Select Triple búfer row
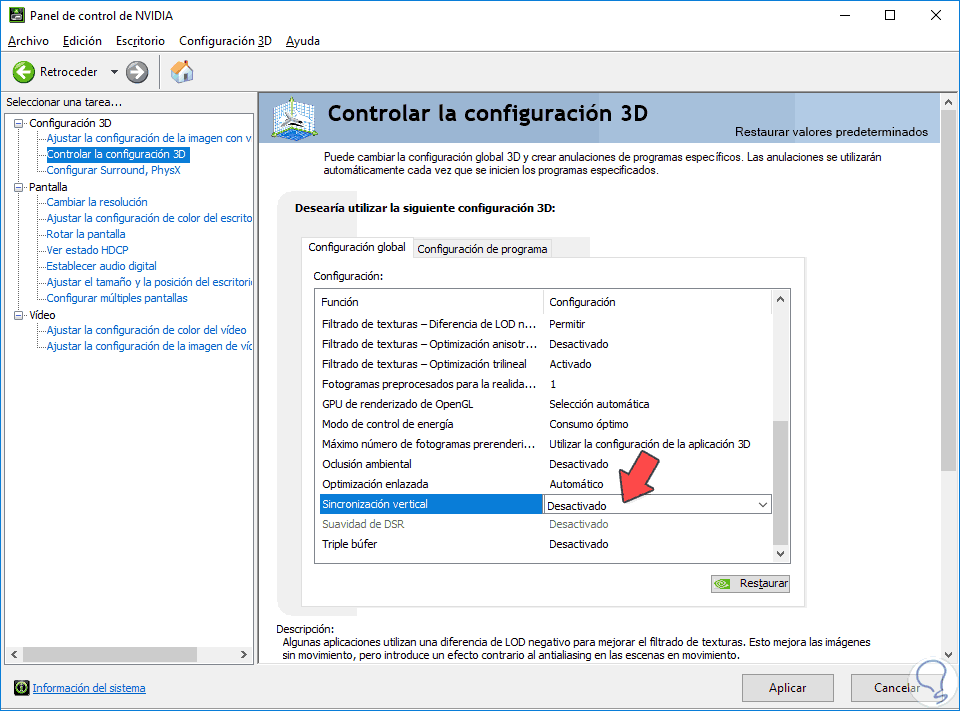Viewport: 960px width, 711px height. [x=545, y=544]
